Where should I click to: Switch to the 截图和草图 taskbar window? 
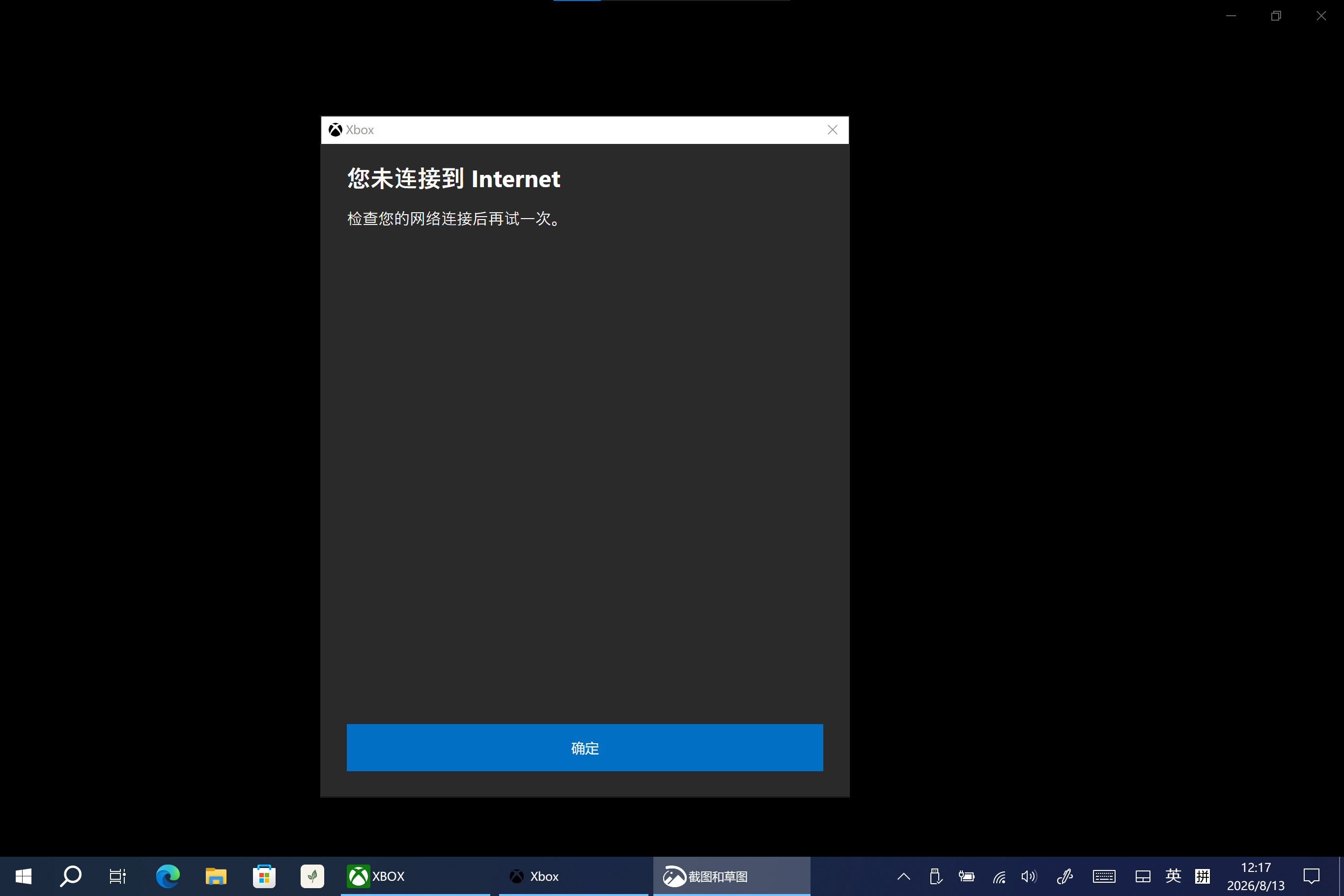click(x=731, y=876)
